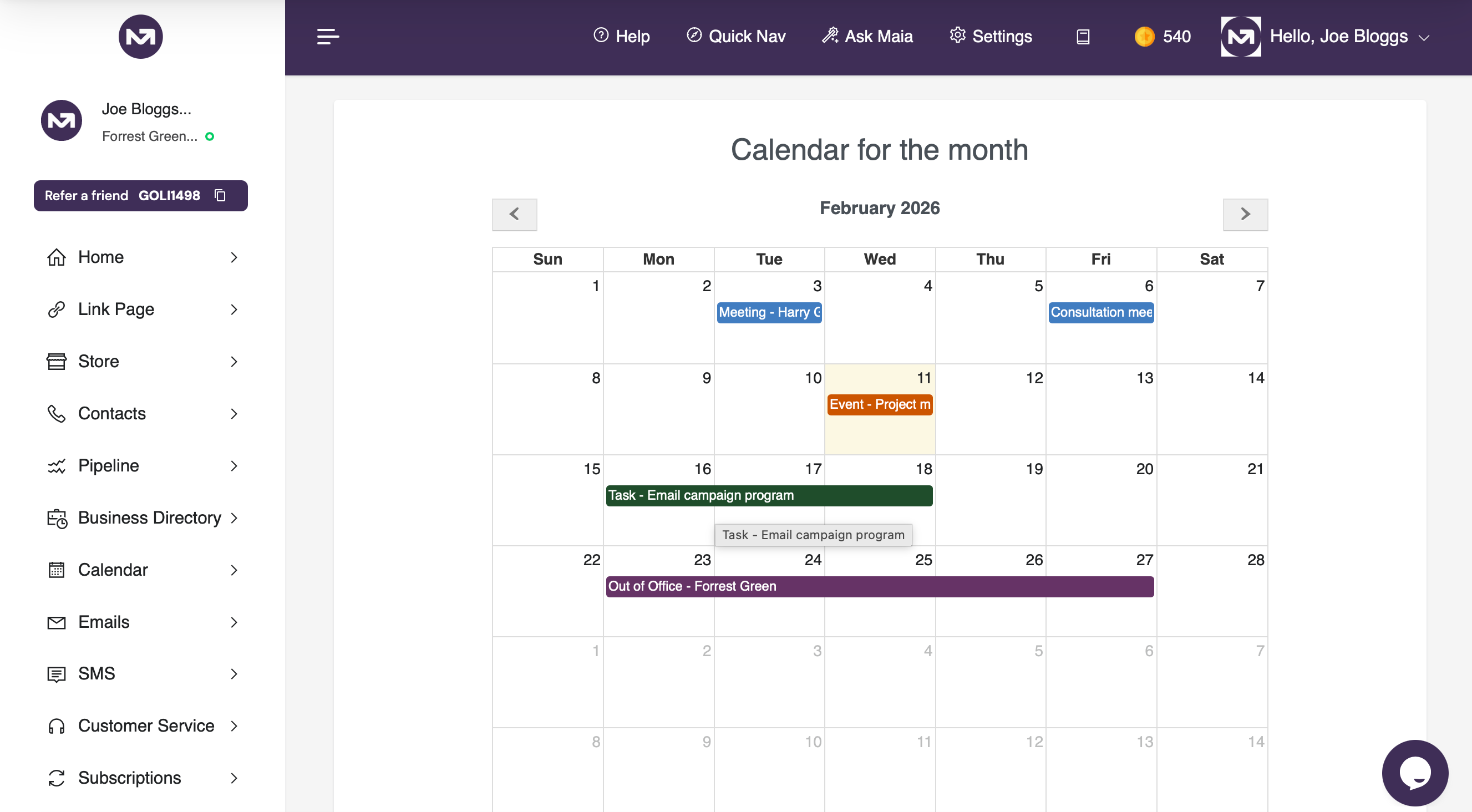This screenshot has height=812, width=1472.
Task: Open the Event - Project event on Feb 11
Action: pyautogui.click(x=880, y=404)
